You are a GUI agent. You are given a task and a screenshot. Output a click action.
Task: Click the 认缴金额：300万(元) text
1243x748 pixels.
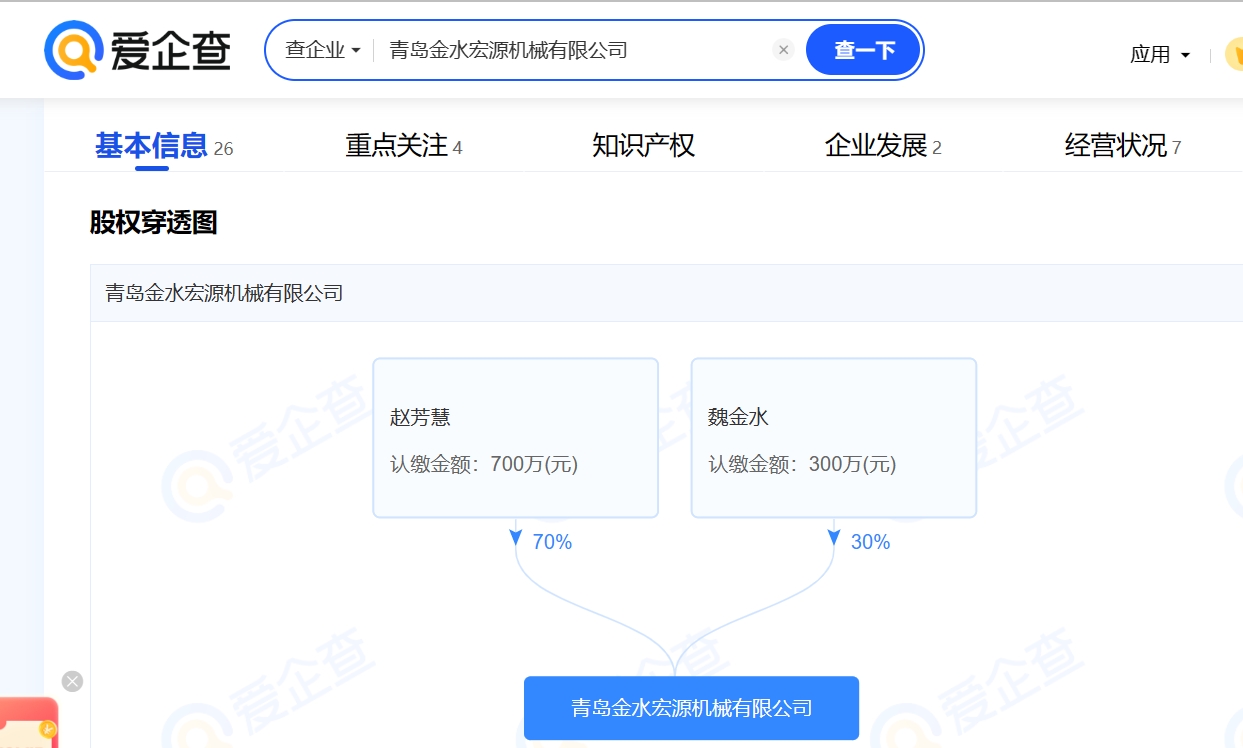coord(802,464)
